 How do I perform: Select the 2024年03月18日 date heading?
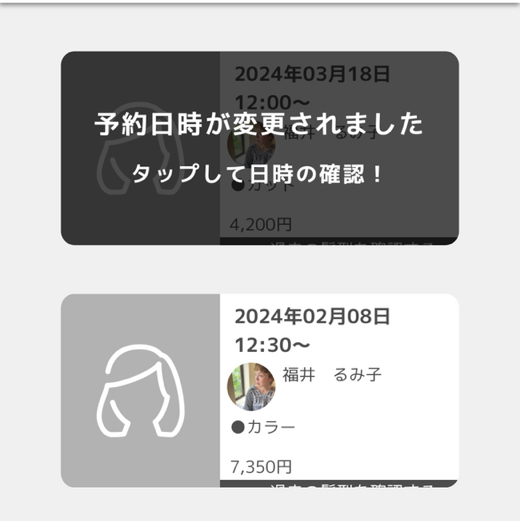point(312,74)
